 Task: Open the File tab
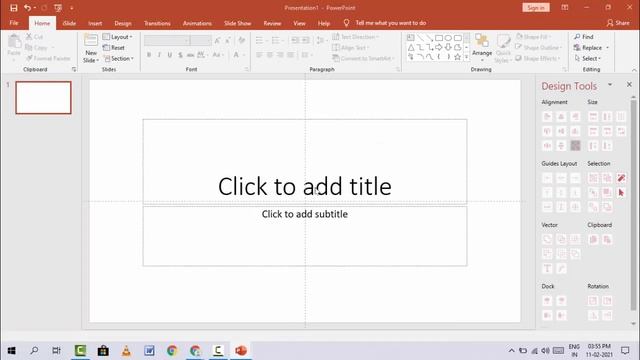click(14, 23)
